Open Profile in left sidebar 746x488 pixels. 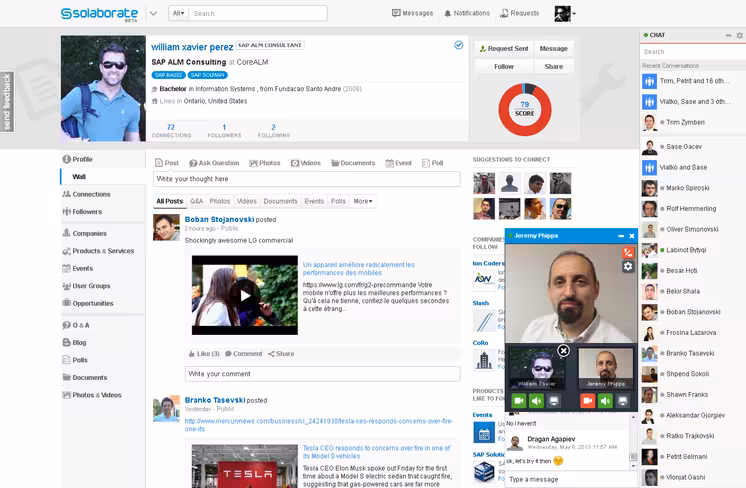coord(78,159)
